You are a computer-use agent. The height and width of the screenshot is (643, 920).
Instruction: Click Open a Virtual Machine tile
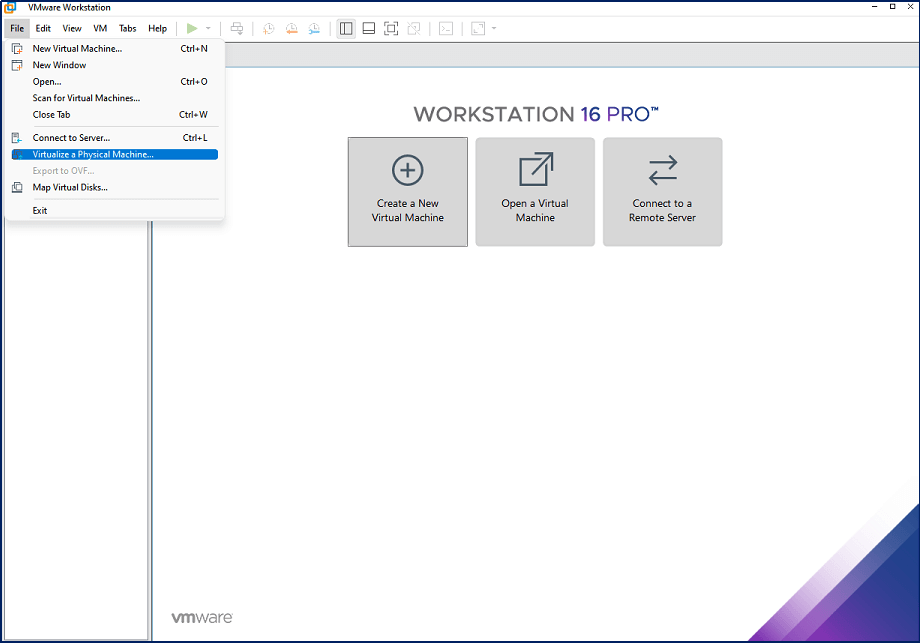coord(535,192)
